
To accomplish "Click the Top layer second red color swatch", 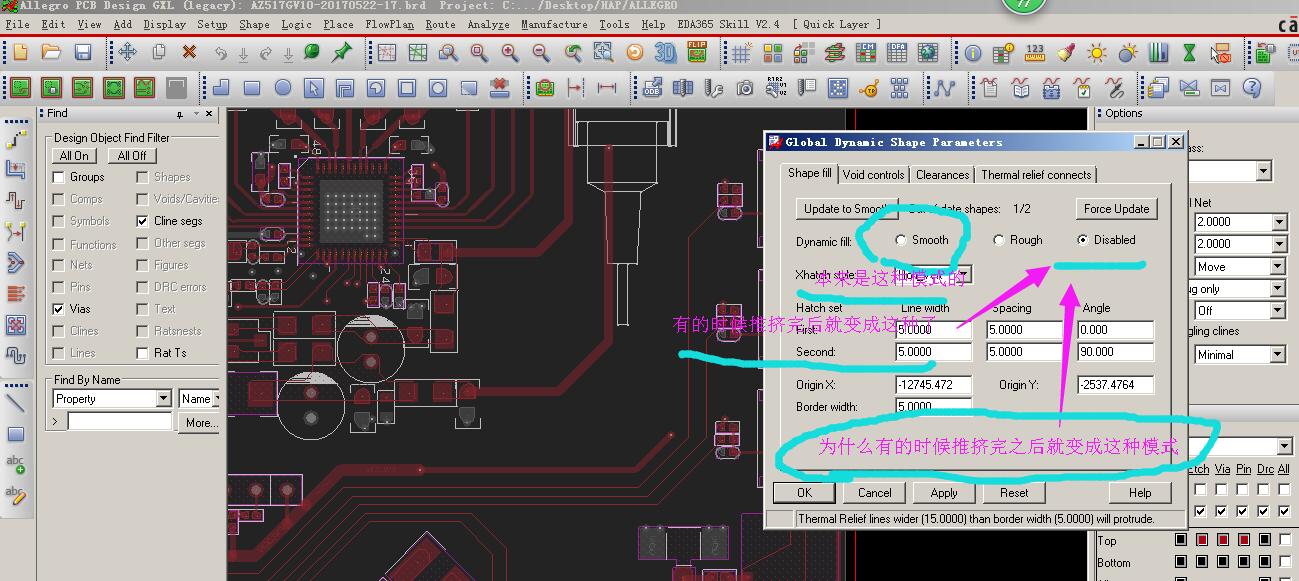I will 1203,541.
